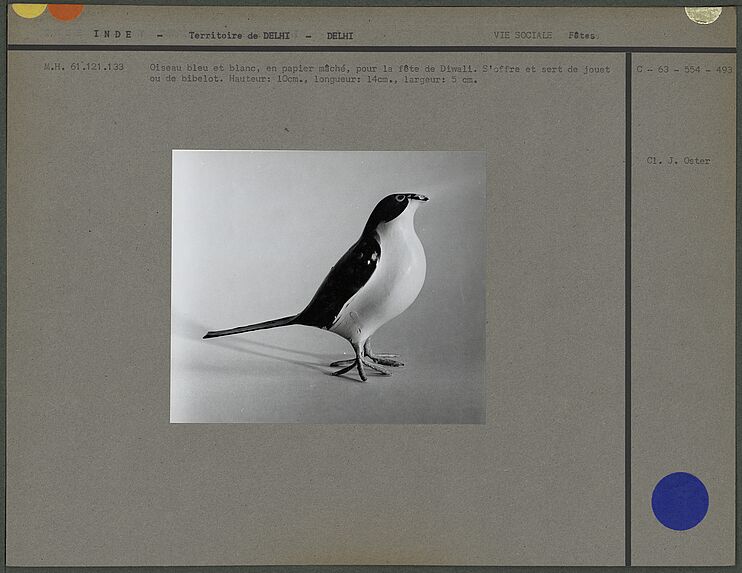Click the yellow dot sticker

[x=29, y=10]
